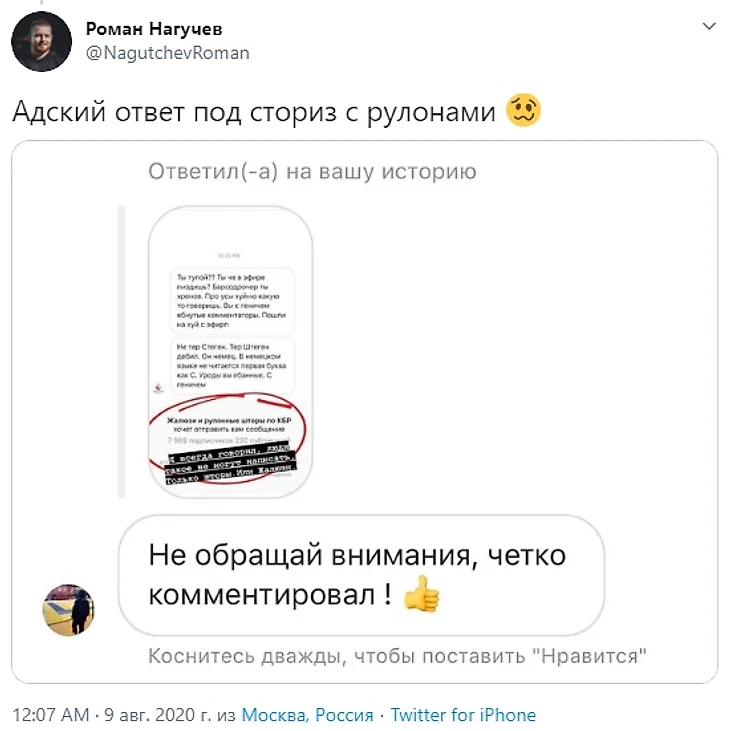Click the small sender icon inside story
The height and width of the screenshot is (731, 730).
click(x=158, y=388)
